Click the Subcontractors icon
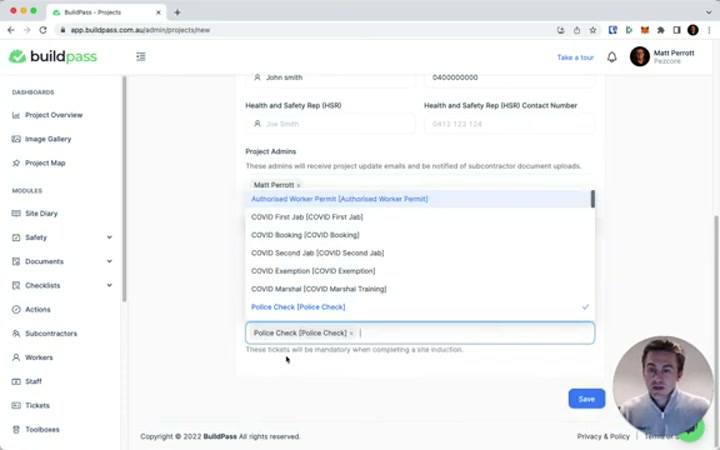This screenshot has width=720, height=450. pos(16,333)
